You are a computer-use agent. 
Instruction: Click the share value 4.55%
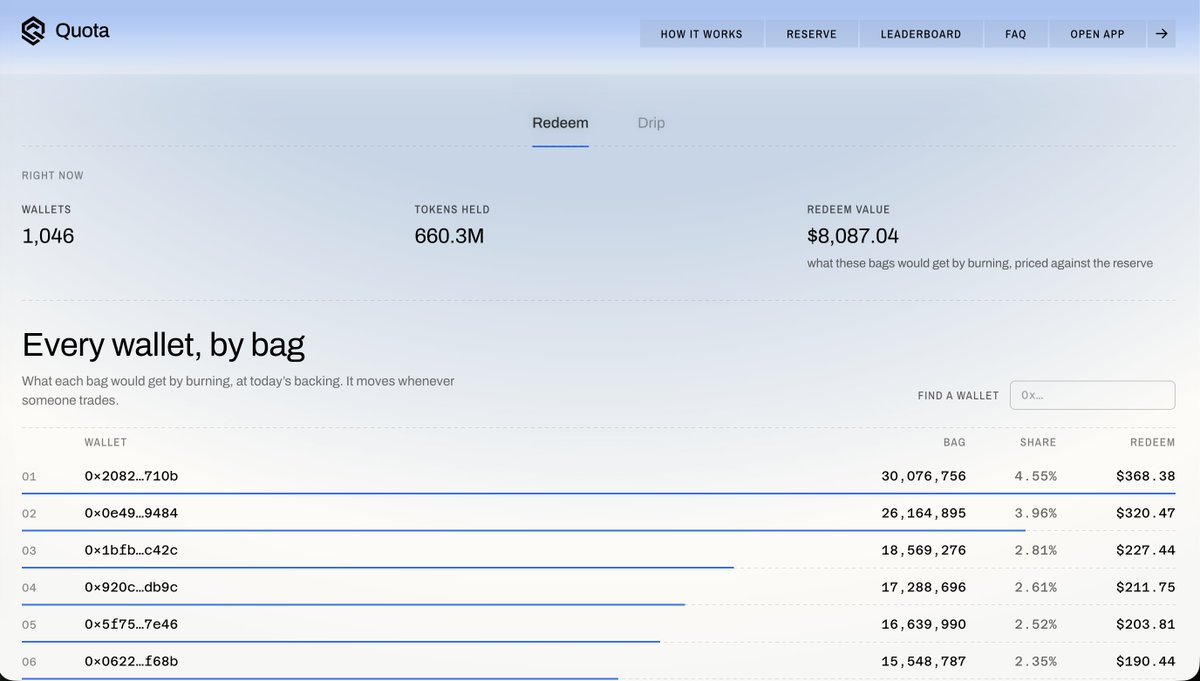[x=1035, y=476]
